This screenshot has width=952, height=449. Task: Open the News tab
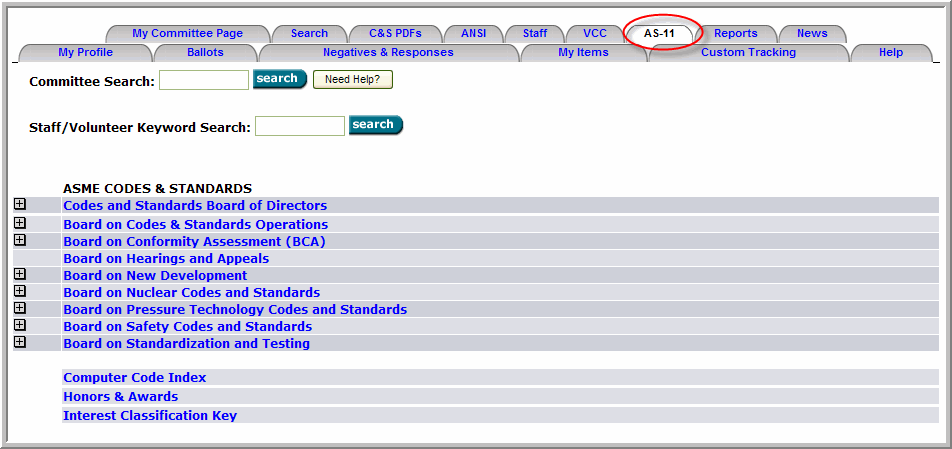[x=812, y=34]
